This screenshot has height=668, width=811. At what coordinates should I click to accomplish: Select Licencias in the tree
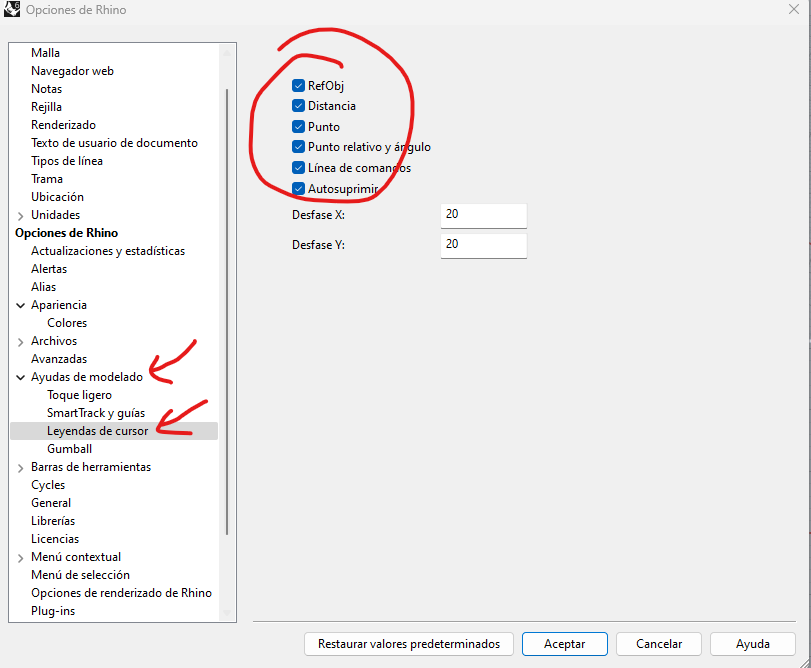[x=55, y=539]
